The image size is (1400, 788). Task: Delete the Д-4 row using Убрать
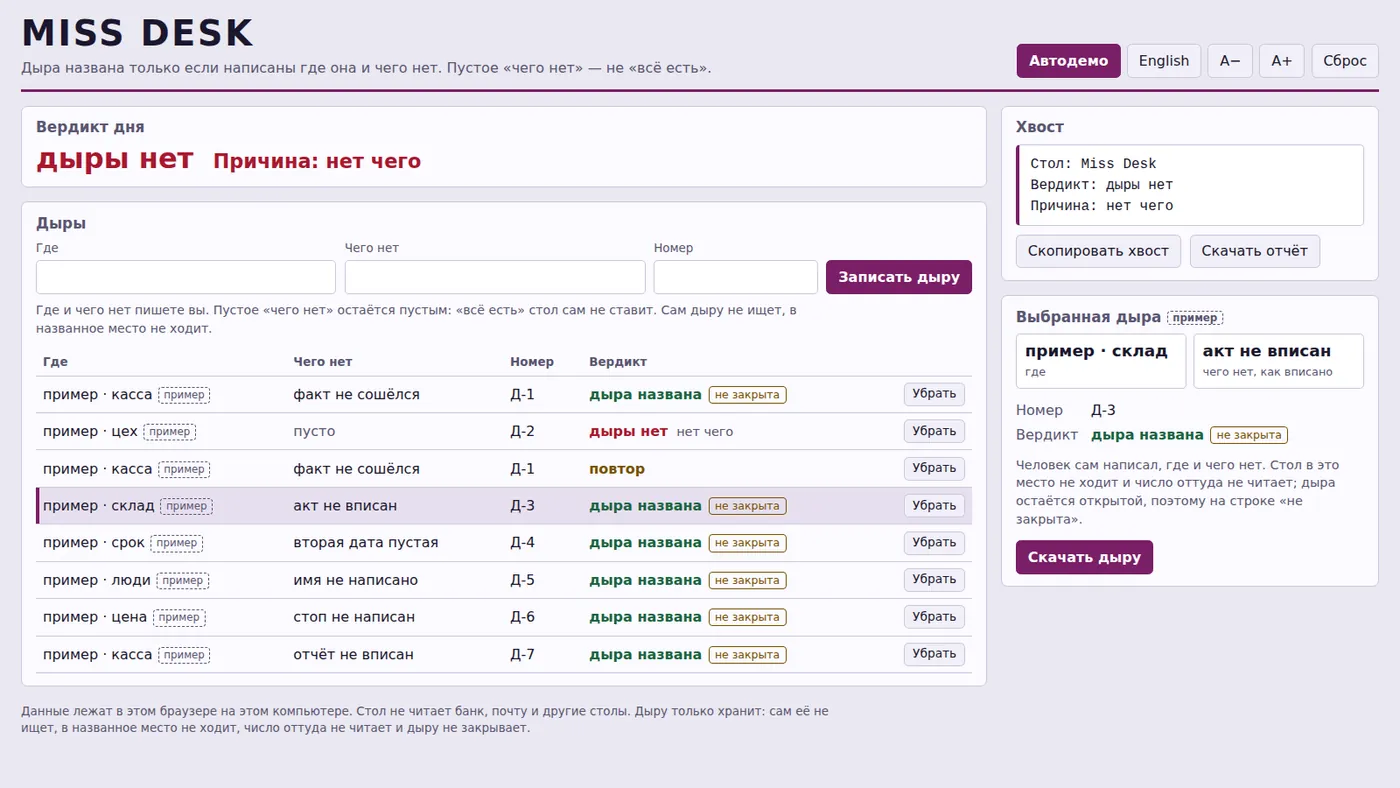click(x=934, y=543)
